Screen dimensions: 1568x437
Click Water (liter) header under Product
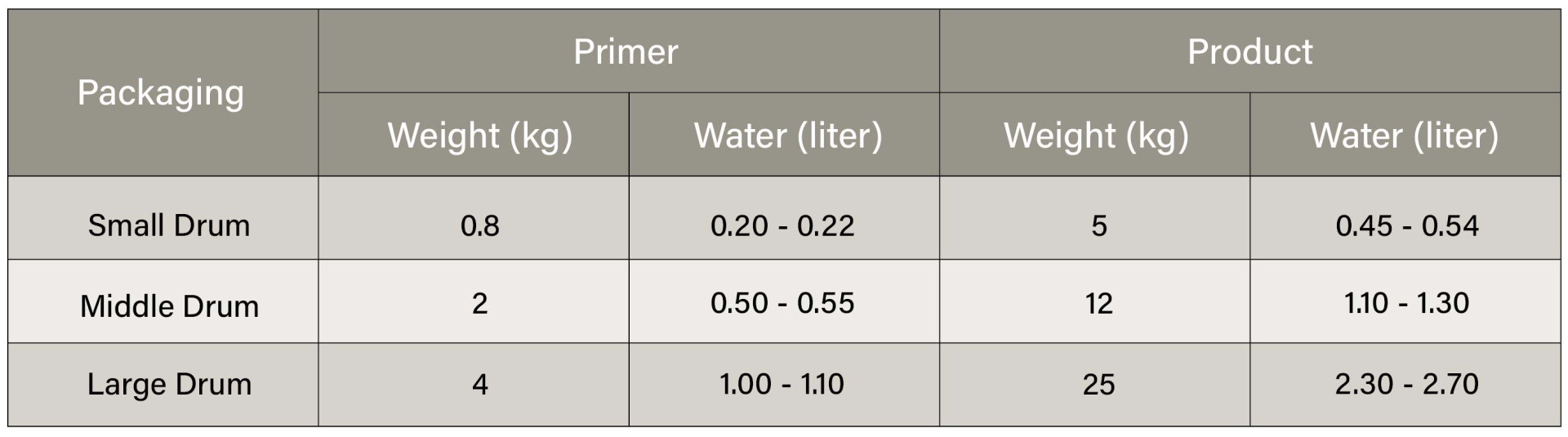pyautogui.click(x=1405, y=135)
